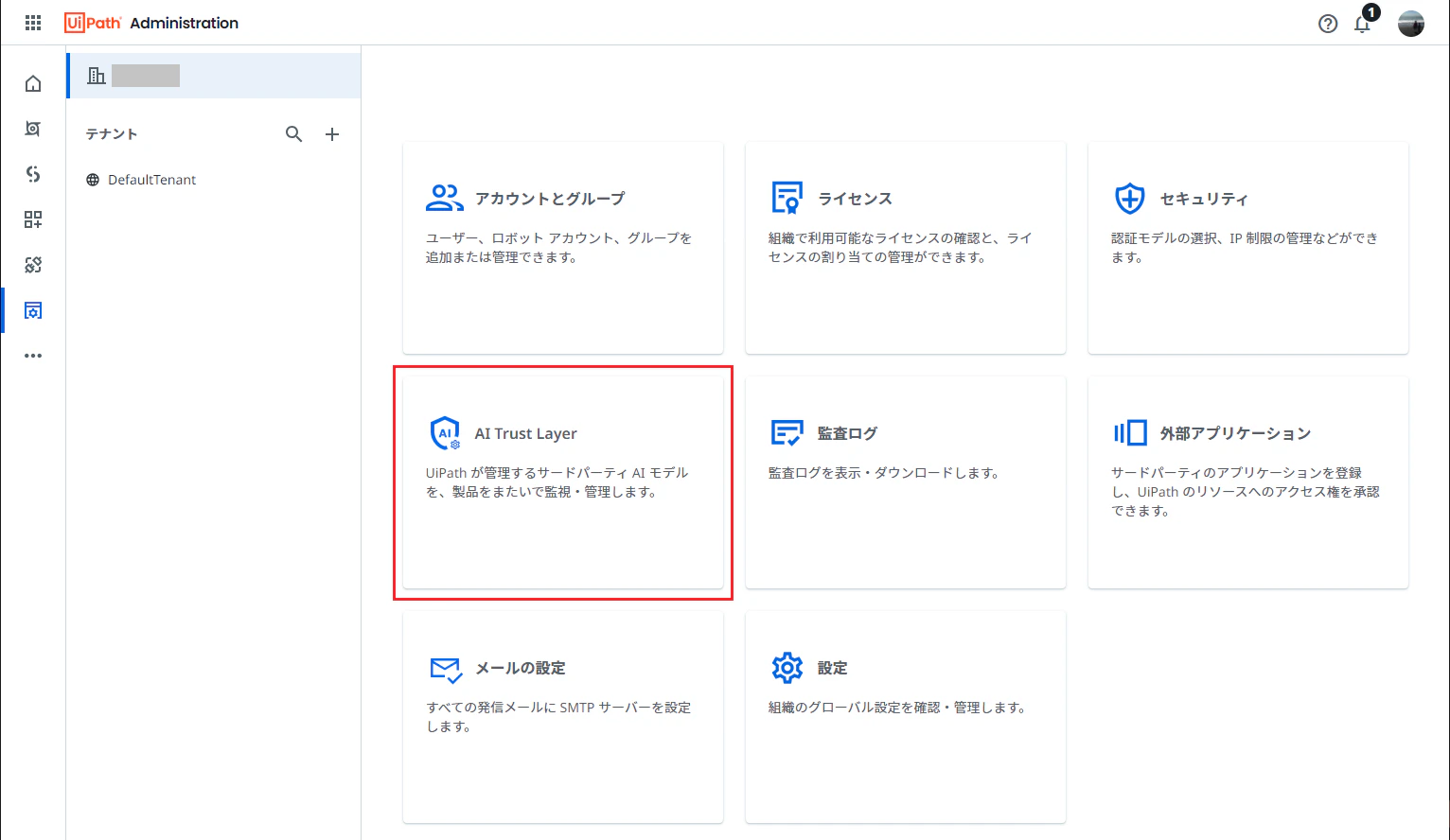Click the 監査ログ icon
This screenshot has height=840, width=1450.
[787, 433]
